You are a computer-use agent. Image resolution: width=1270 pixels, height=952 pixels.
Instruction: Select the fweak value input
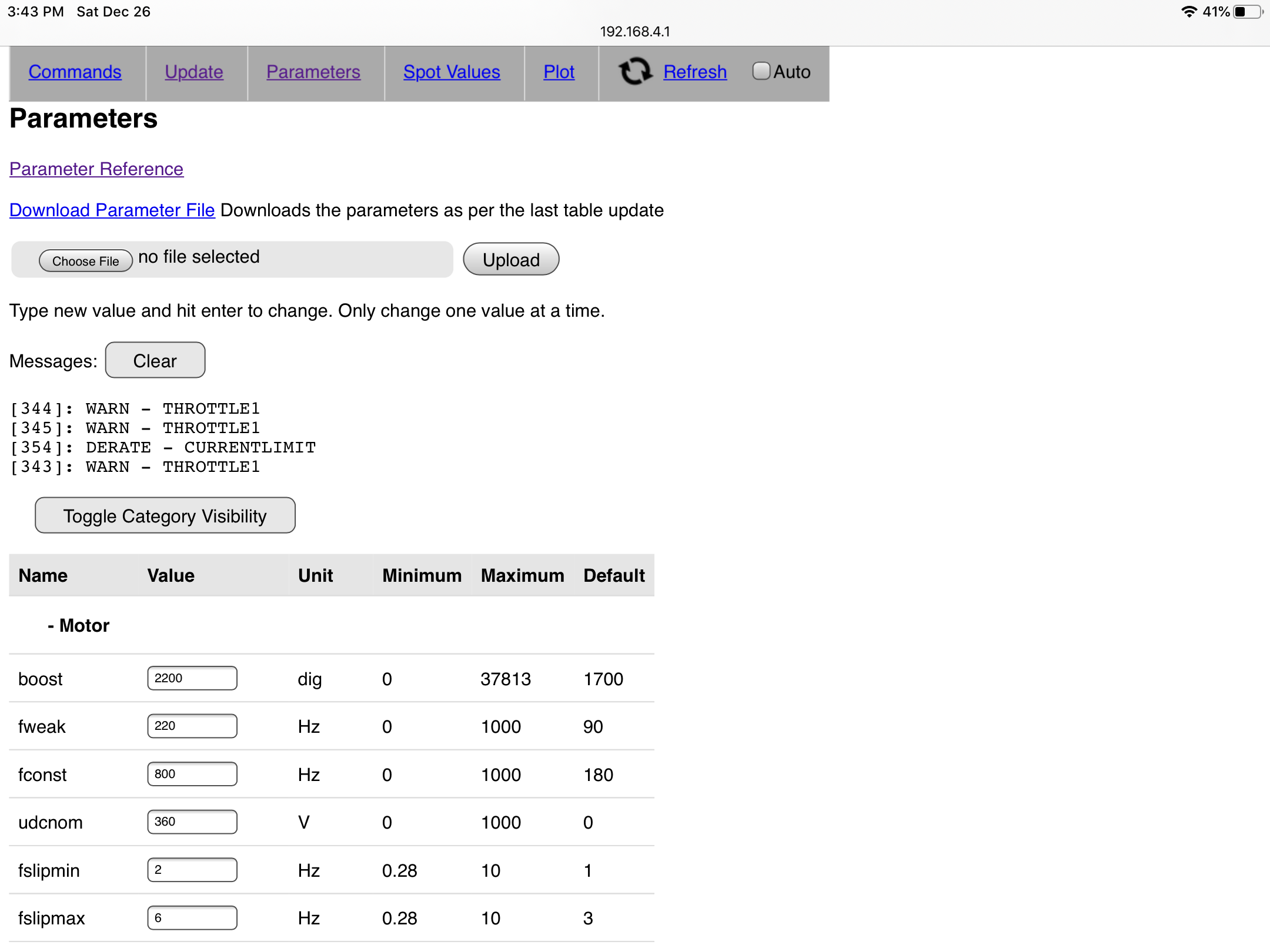tap(192, 726)
